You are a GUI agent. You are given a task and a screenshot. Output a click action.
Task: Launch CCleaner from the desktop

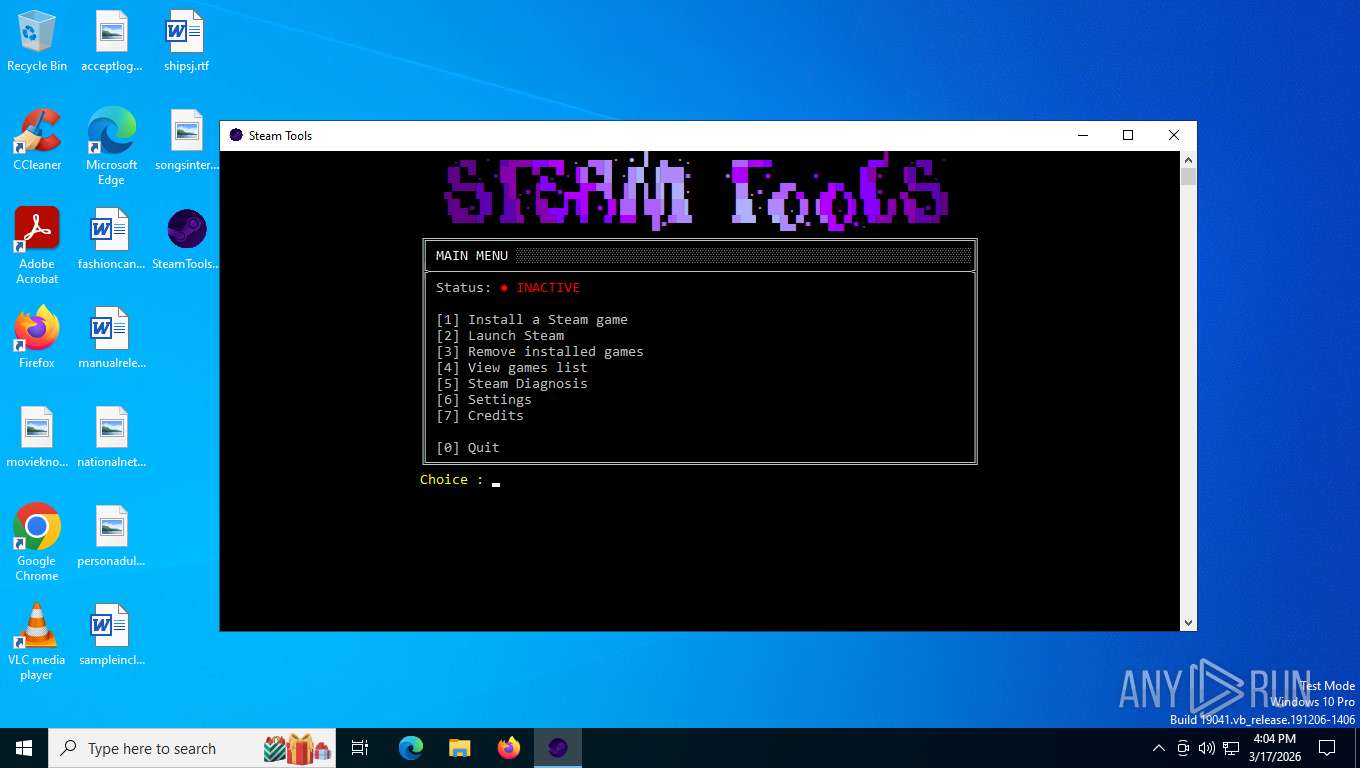(37, 140)
